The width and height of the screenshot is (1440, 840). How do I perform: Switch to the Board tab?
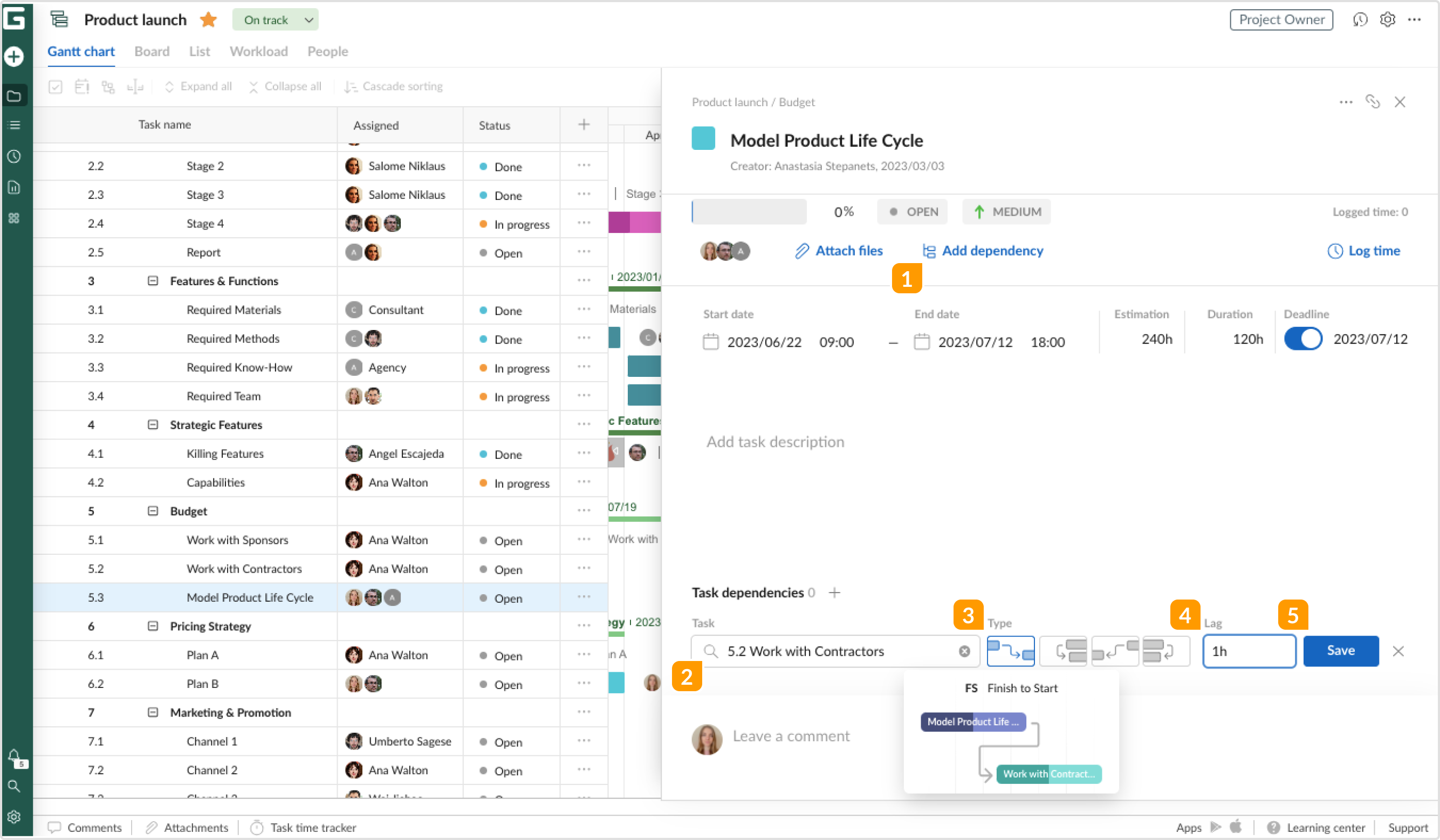(x=152, y=51)
